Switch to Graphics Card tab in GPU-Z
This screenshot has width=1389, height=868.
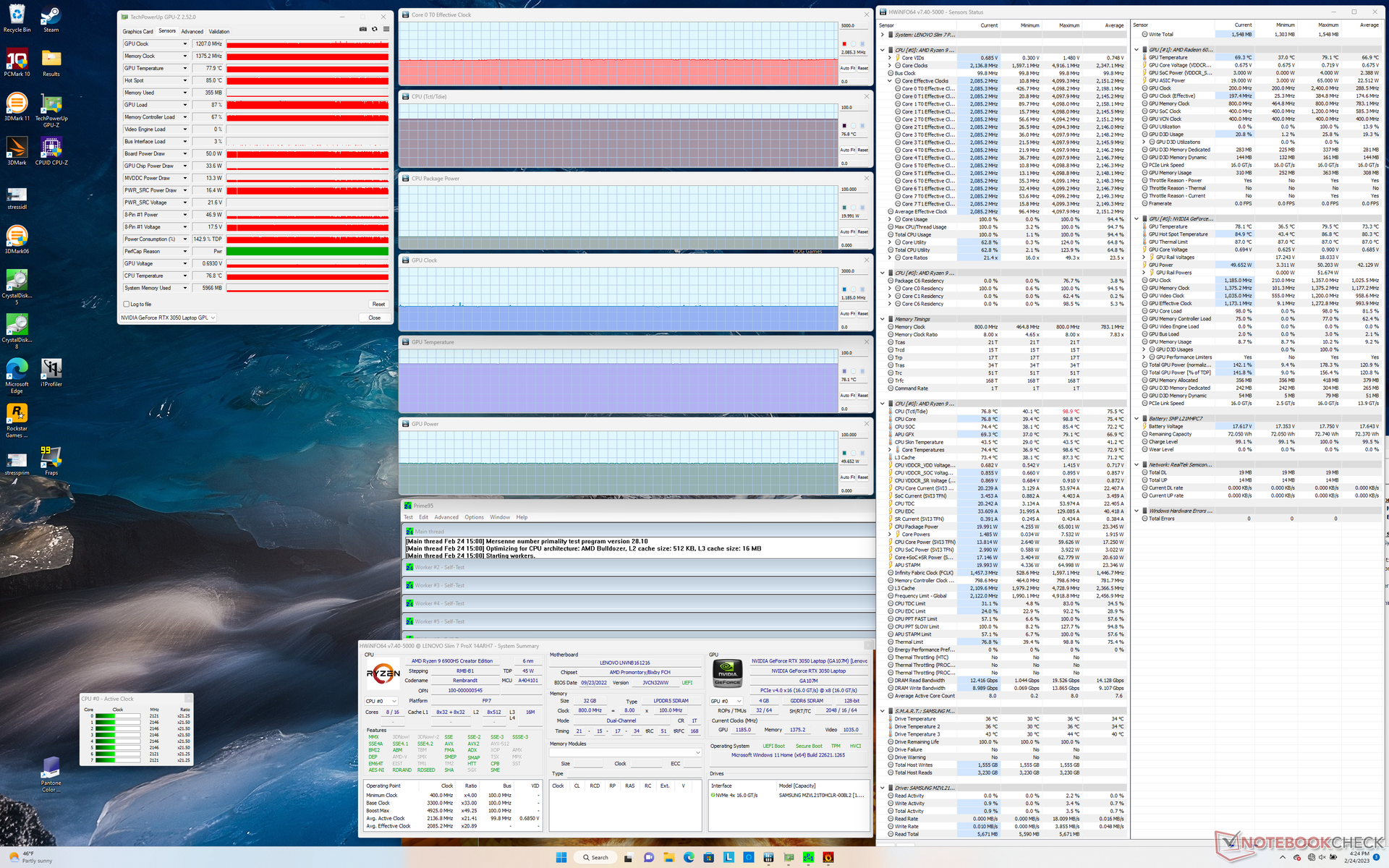(137, 31)
